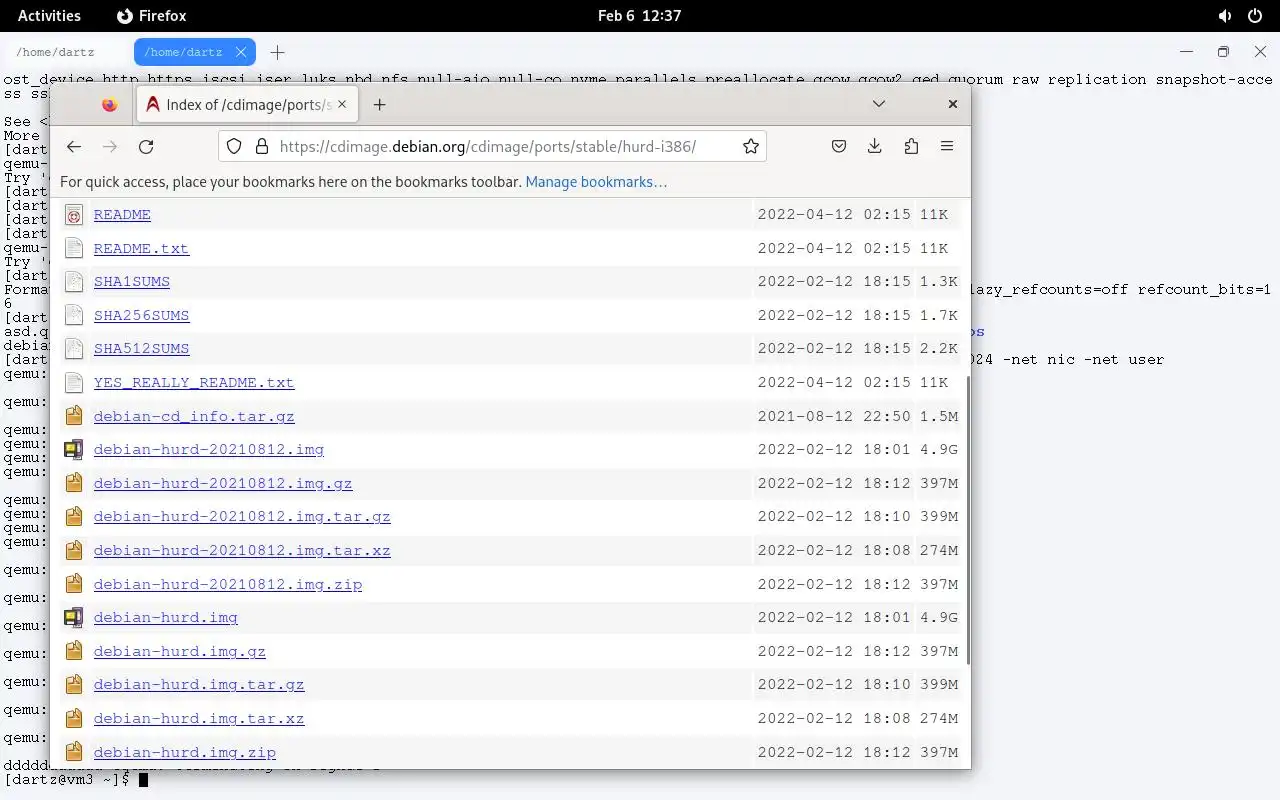Click the volume icon in system tray

click(1225, 16)
